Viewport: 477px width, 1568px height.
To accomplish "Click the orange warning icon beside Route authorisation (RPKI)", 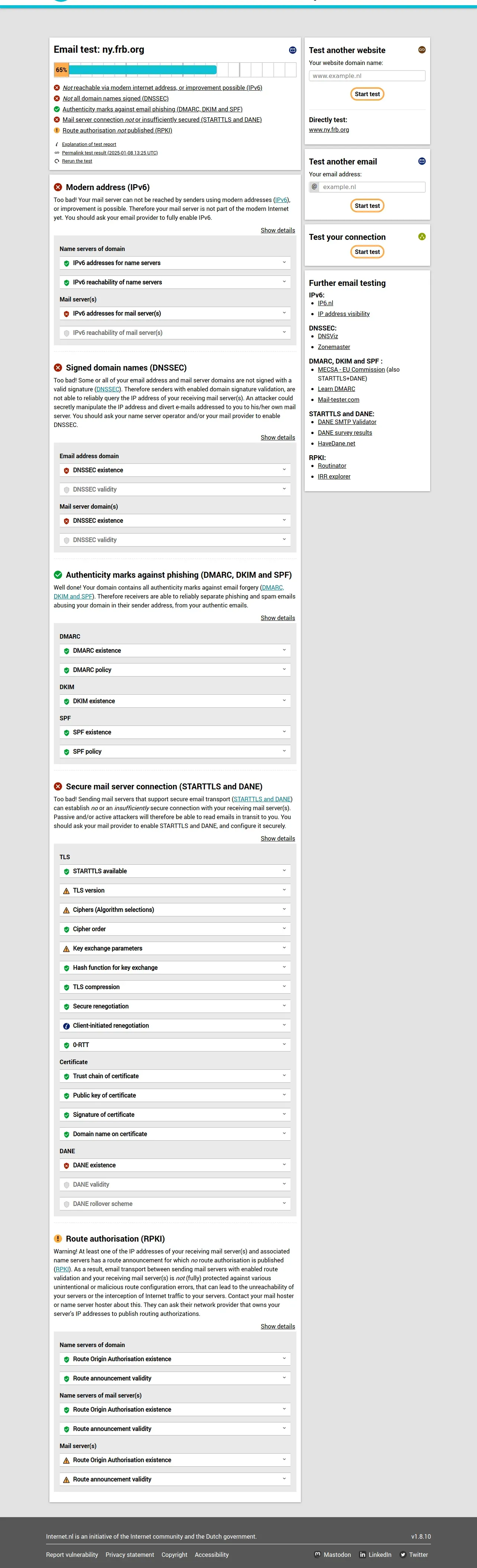I will (x=58, y=1239).
